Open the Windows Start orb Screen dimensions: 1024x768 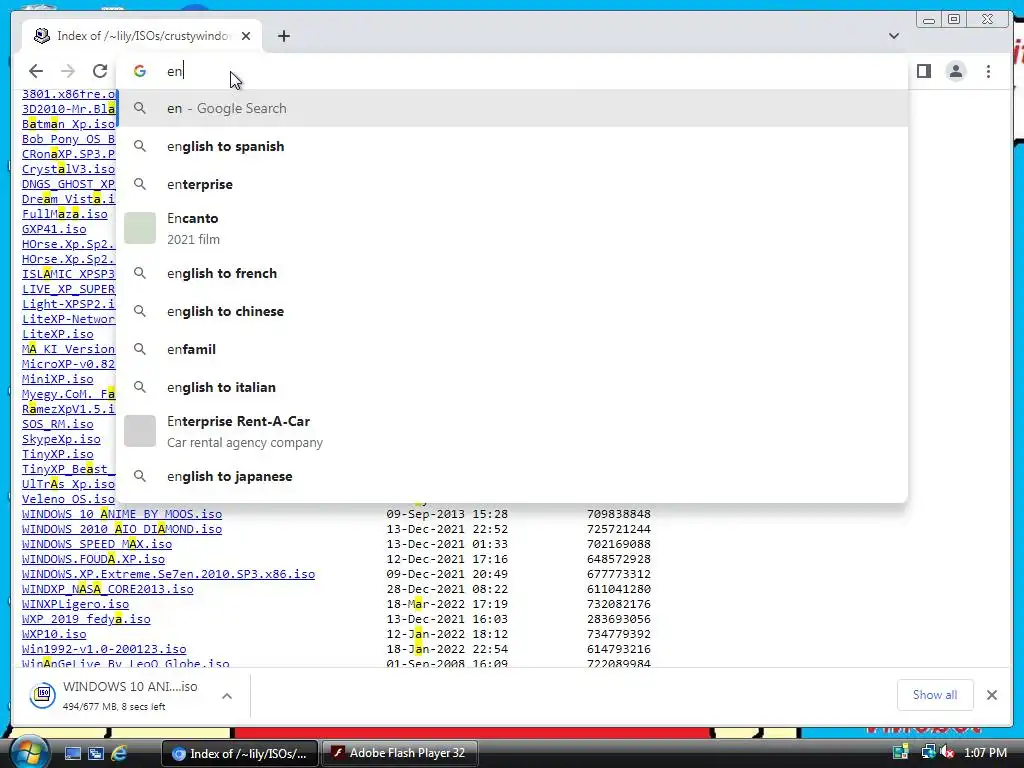point(29,753)
